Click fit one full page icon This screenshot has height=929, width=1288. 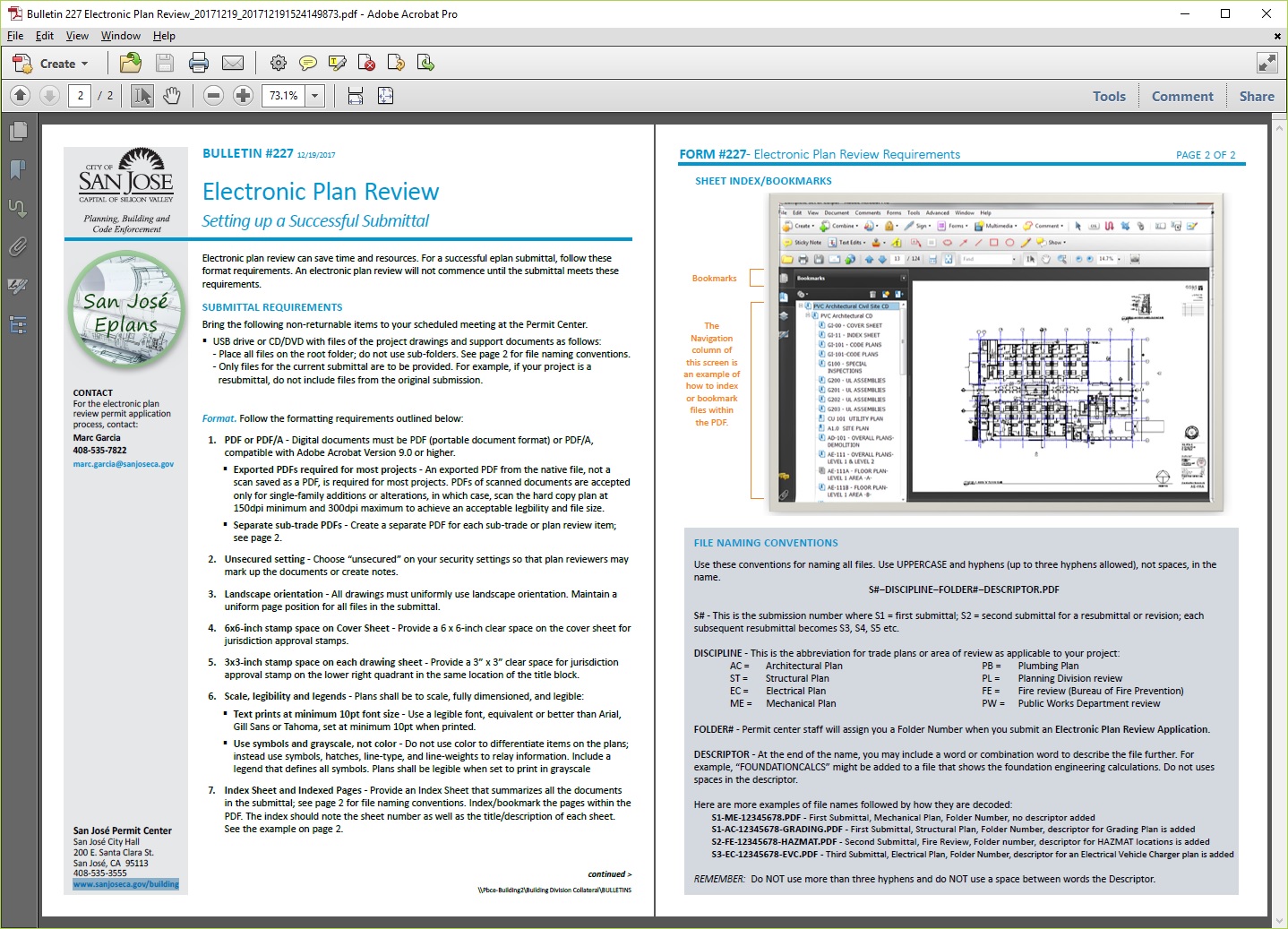pos(386,95)
